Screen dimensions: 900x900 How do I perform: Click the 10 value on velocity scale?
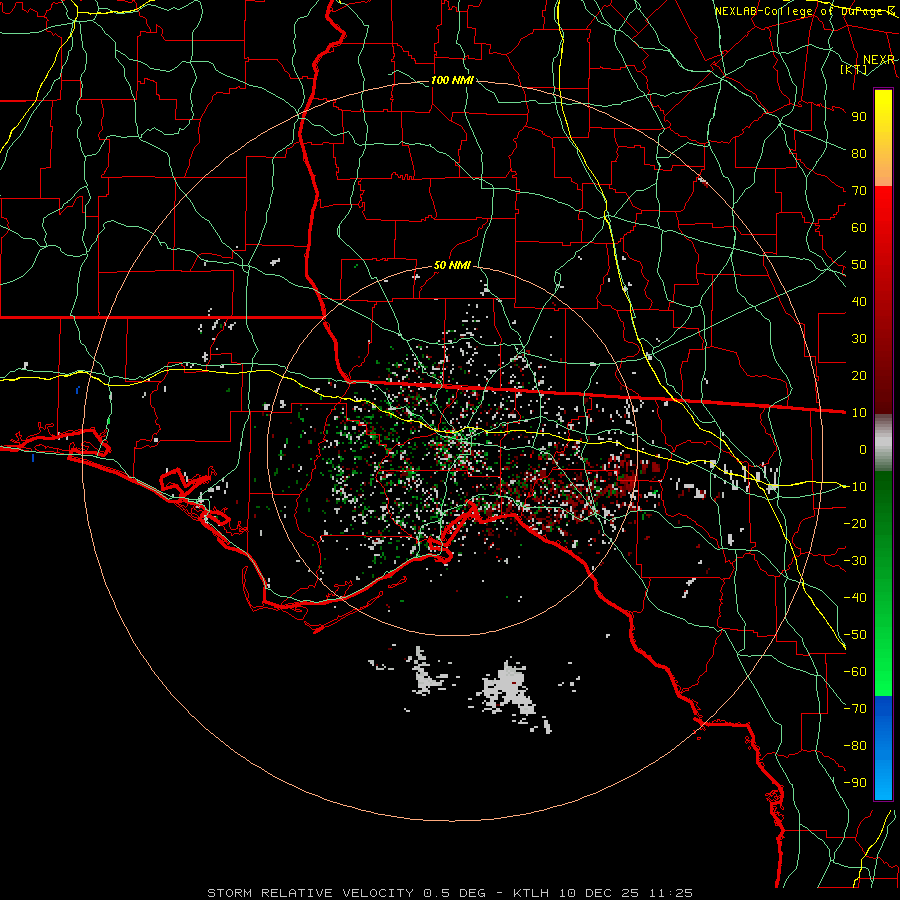pyautogui.click(x=859, y=413)
